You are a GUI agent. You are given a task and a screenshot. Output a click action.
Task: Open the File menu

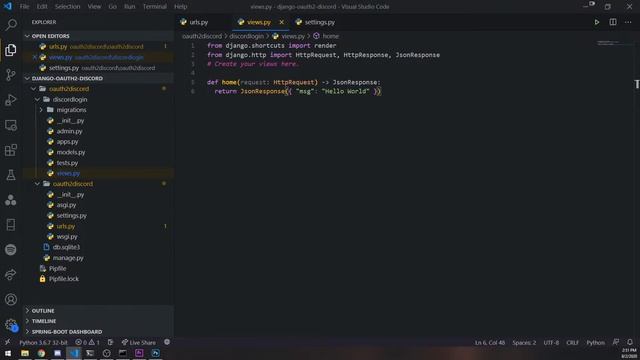tap(24, 7)
